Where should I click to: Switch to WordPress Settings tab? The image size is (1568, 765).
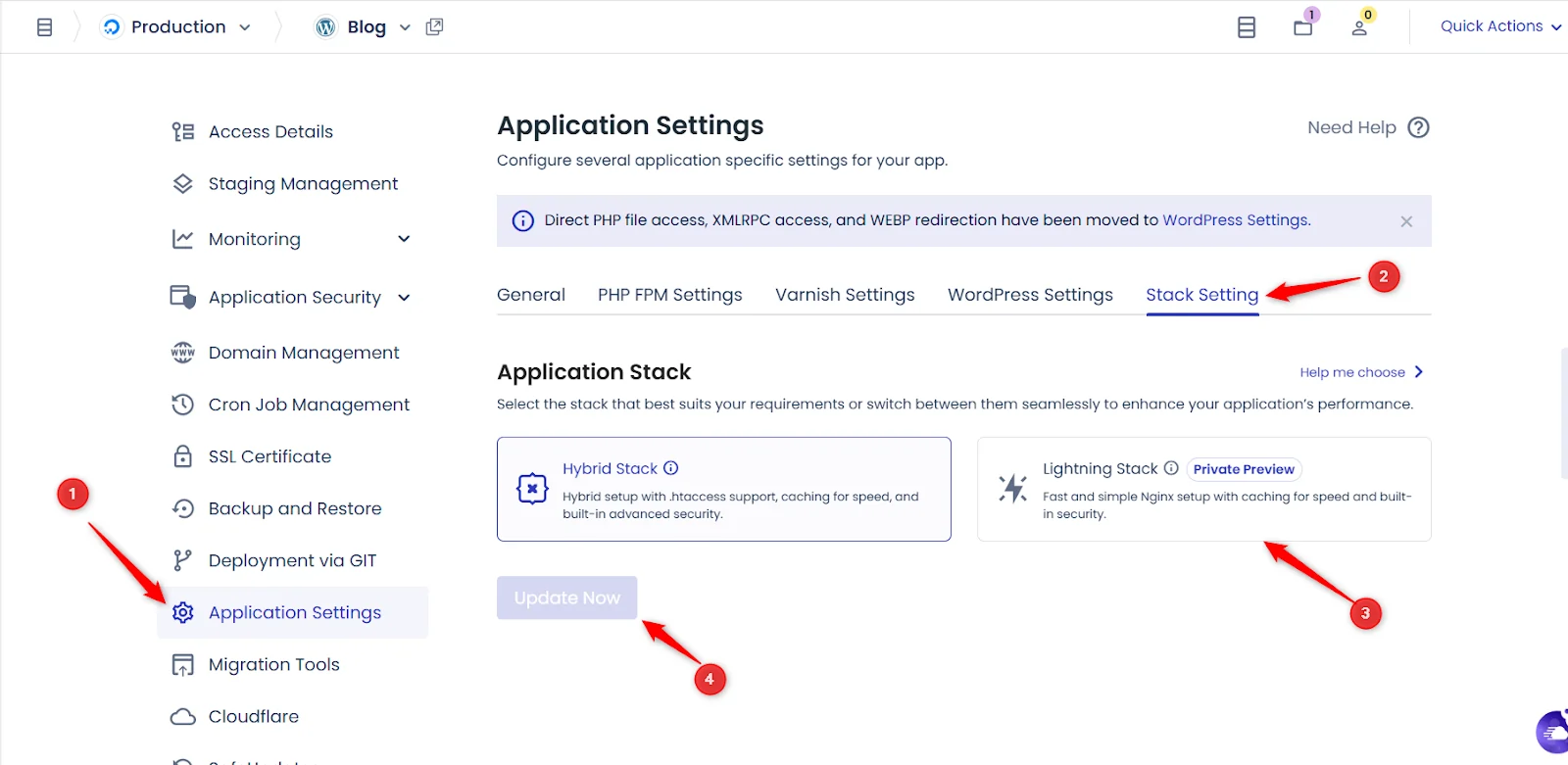[x=1030, y=295]
